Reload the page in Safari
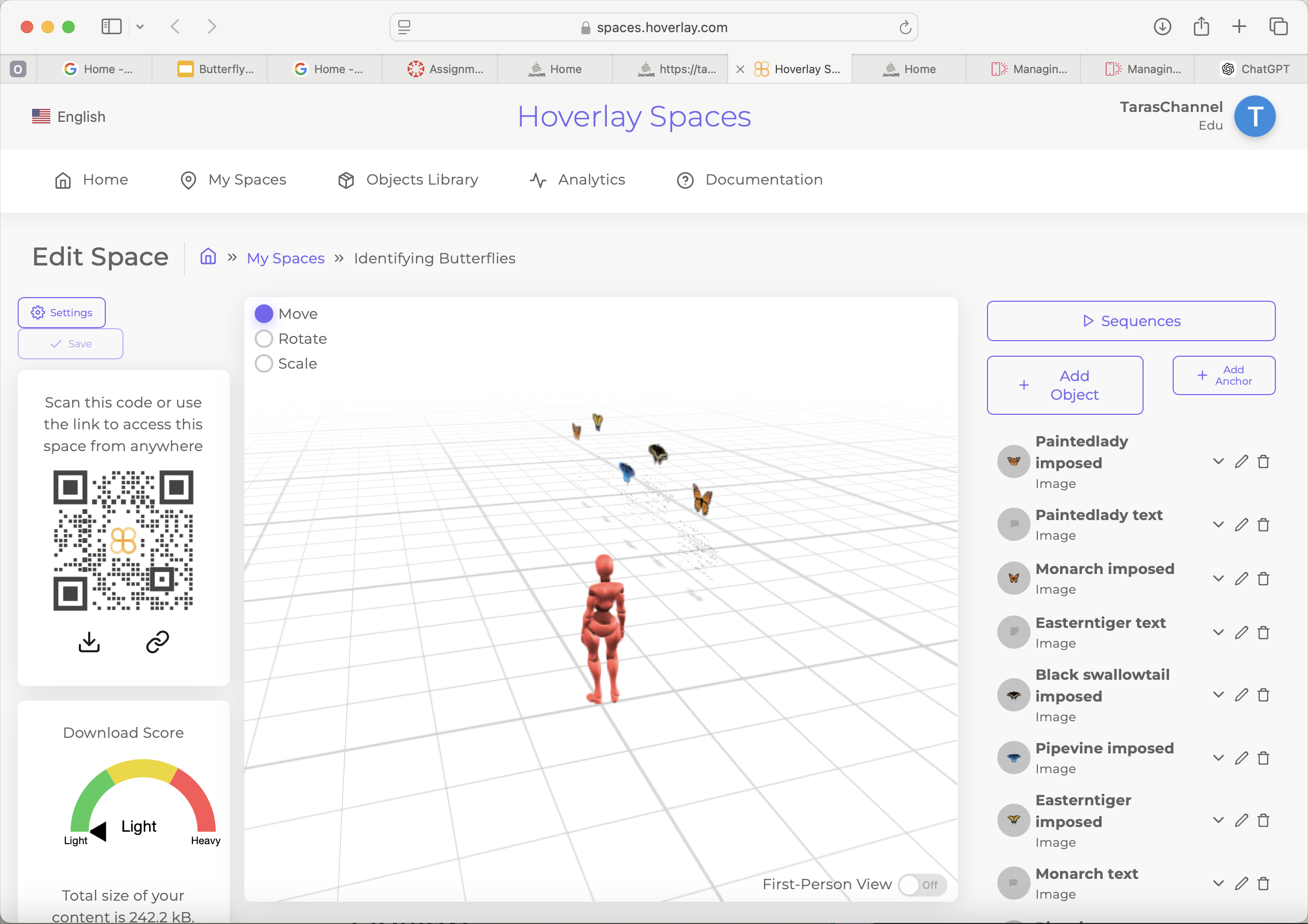This screenshot has width=1308, height=924. 905,27
